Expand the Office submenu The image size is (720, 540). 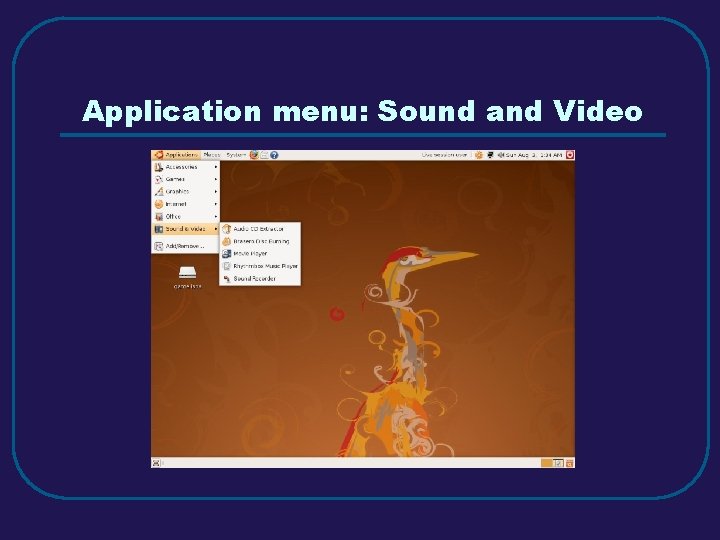click(186, 216)
